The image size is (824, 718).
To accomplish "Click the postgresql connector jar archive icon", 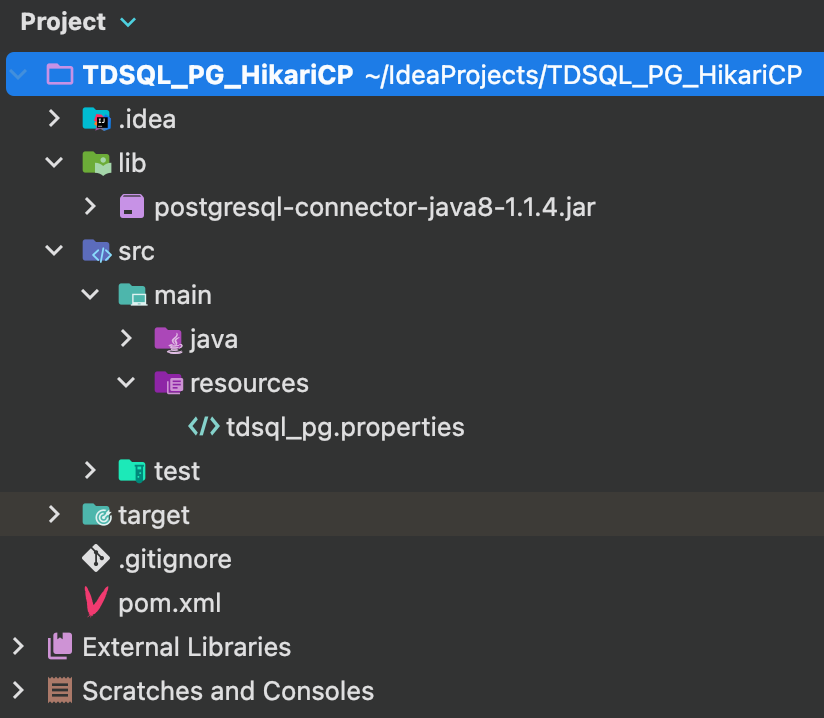I will (x=132, y=207).
